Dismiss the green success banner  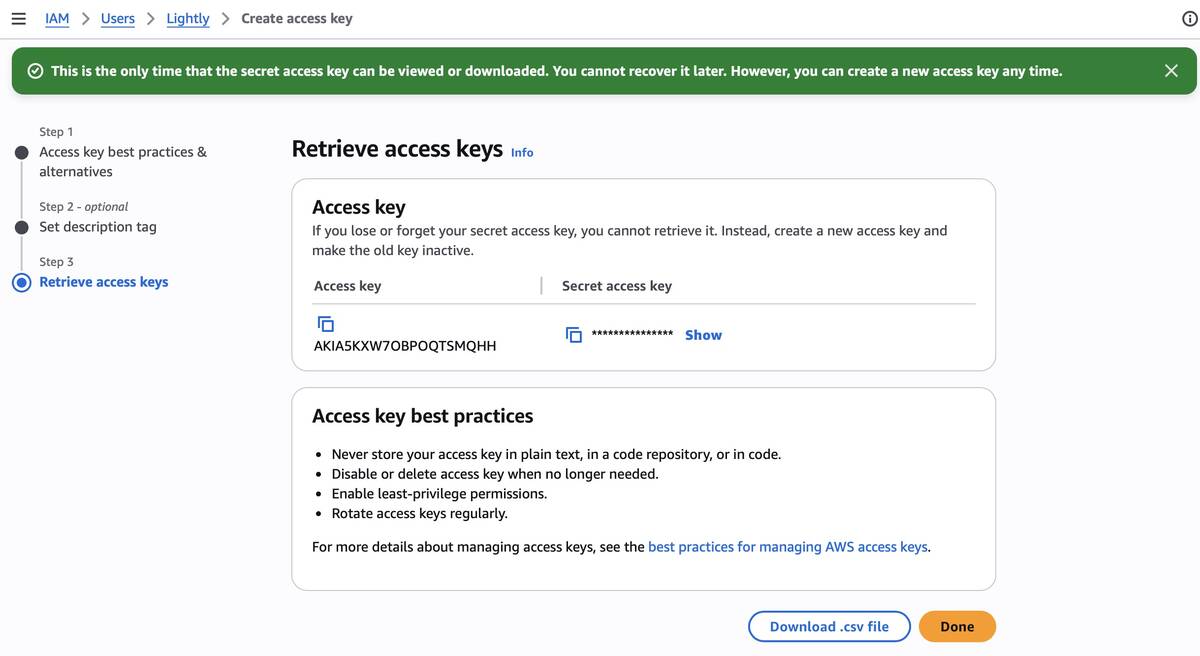coord(1170,70)
